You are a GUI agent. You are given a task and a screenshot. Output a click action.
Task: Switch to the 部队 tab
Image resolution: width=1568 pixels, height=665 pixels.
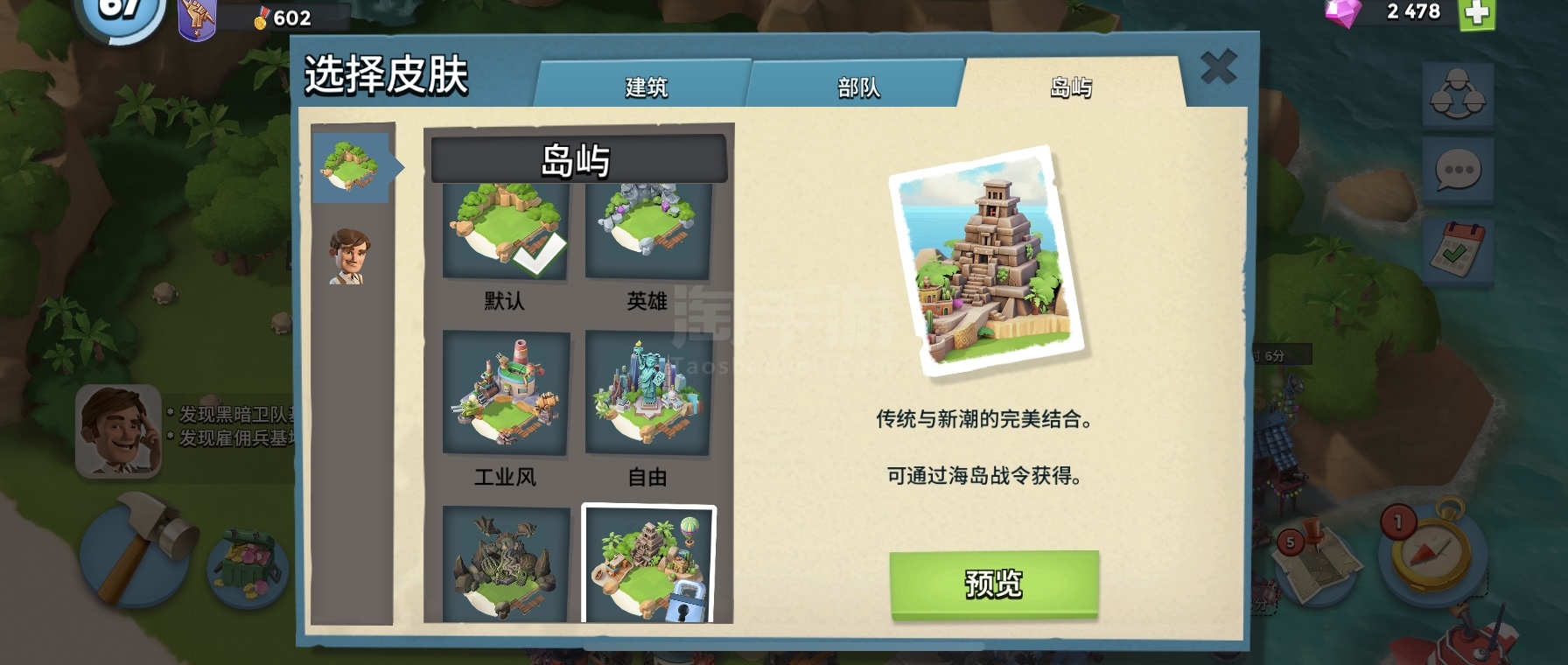coord(857,86)
